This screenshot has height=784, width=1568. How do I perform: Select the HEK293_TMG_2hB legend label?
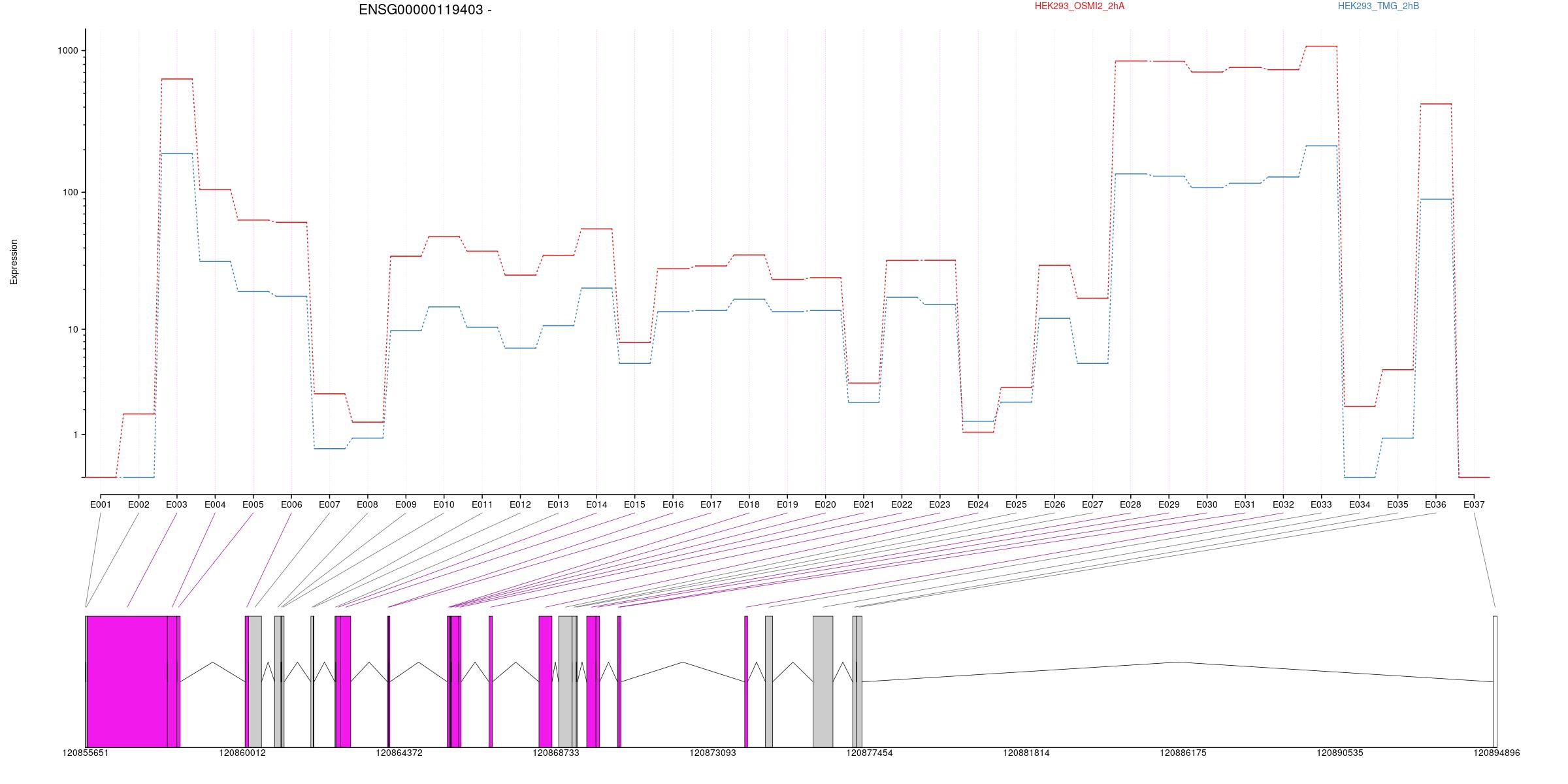coord(1379,6)
